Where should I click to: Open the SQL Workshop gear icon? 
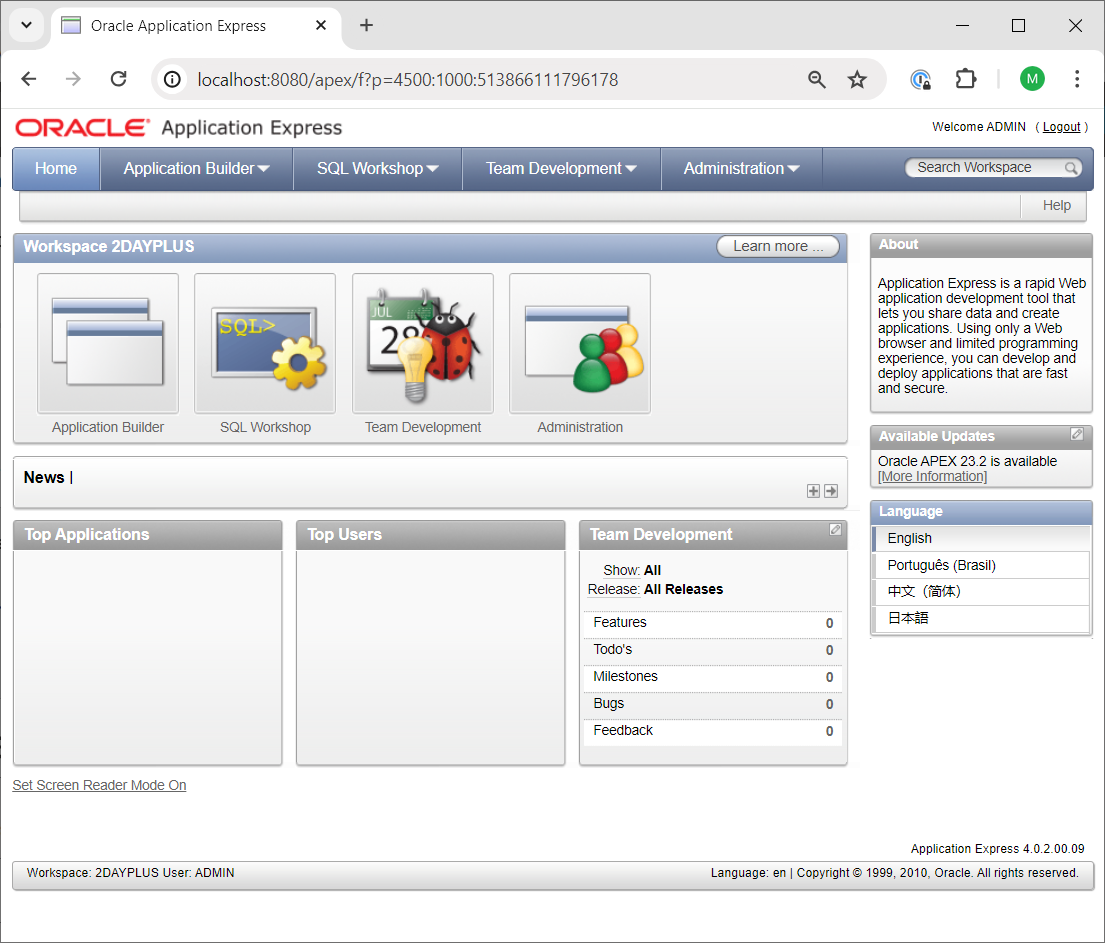(265, 343)
